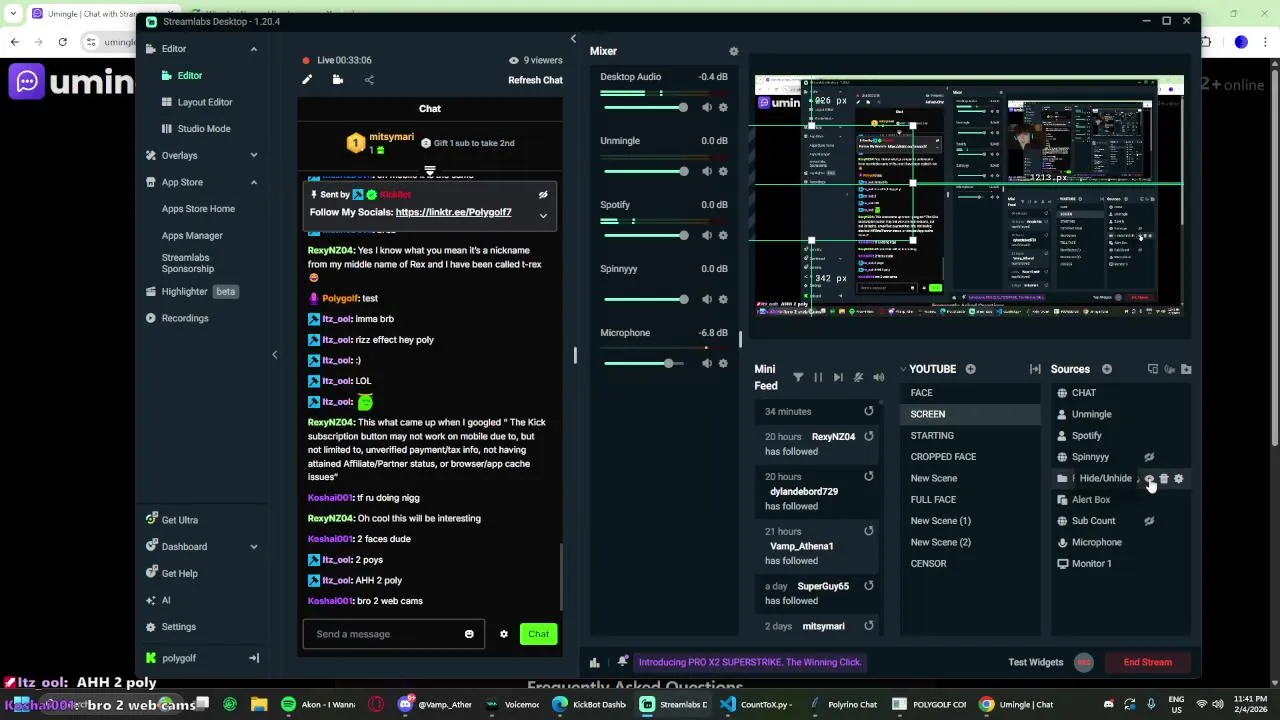Click End Stream button
Image resolution: width=1280 pixels, height=720 pixels.
pos(1147,662)
